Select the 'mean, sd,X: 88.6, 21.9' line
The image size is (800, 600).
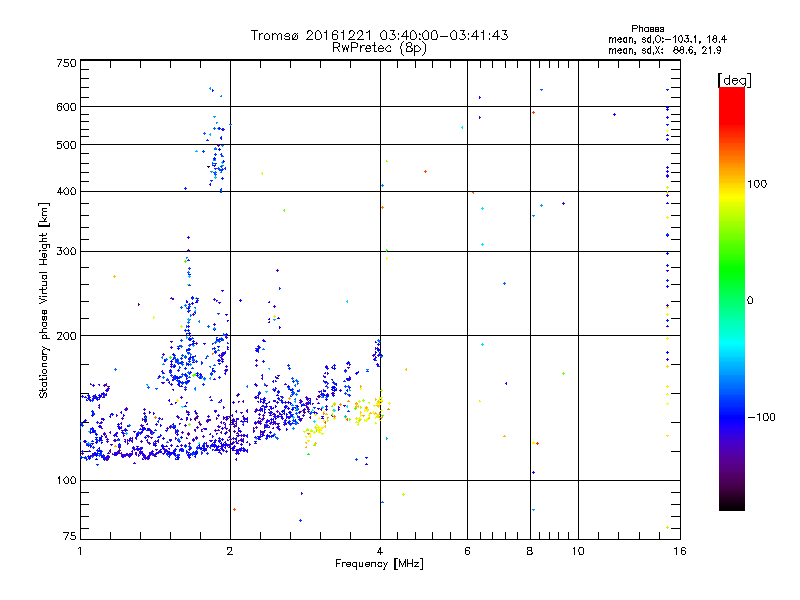tap(664, 51)
